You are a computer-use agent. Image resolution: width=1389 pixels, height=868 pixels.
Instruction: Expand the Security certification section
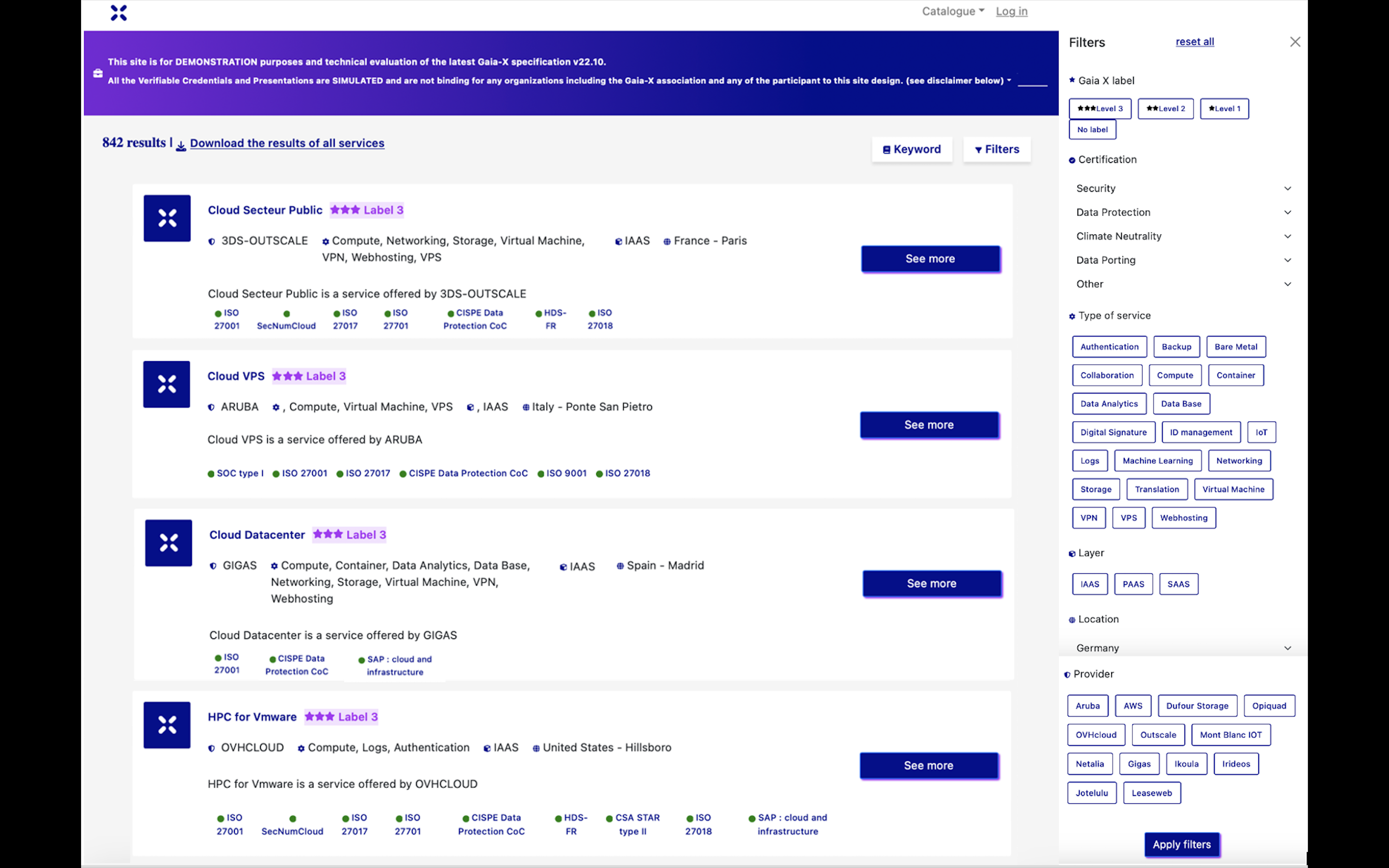coord(1184,188)
